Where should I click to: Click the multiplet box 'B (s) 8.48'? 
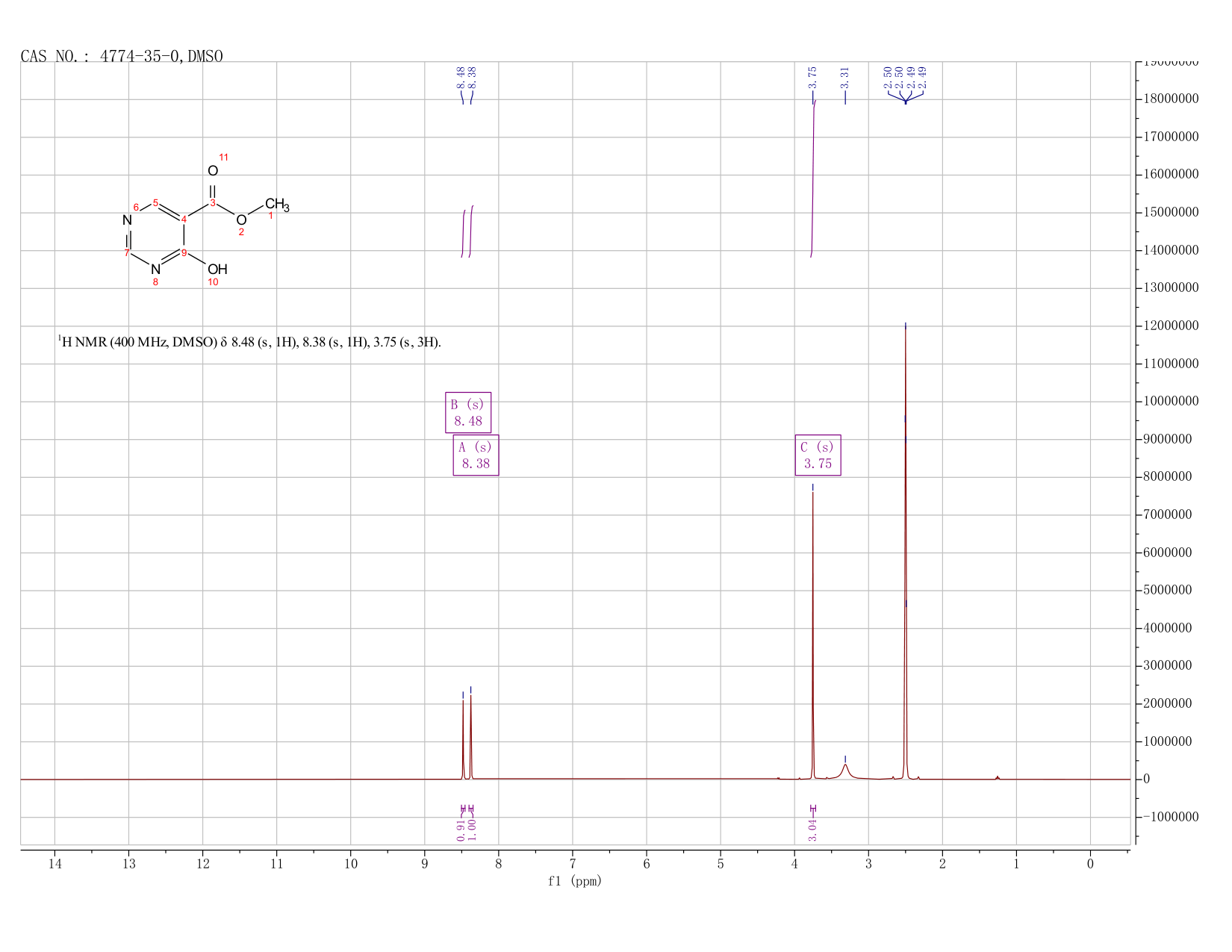click(468, 412)
